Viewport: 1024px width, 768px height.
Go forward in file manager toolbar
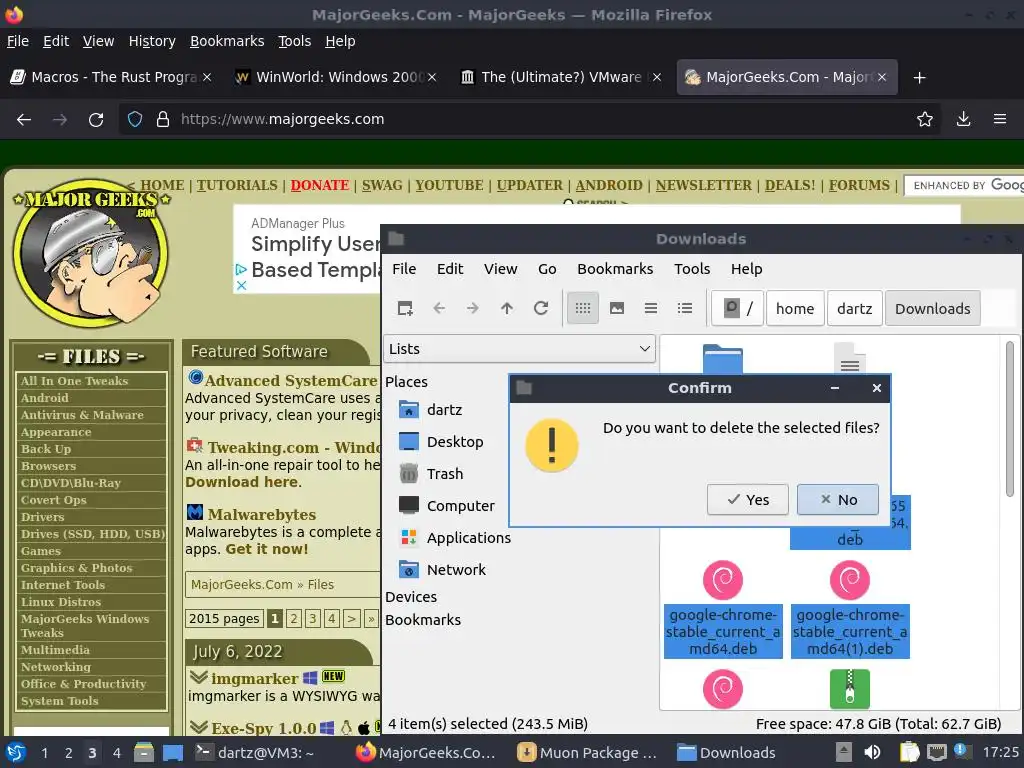tap(473, 308)
